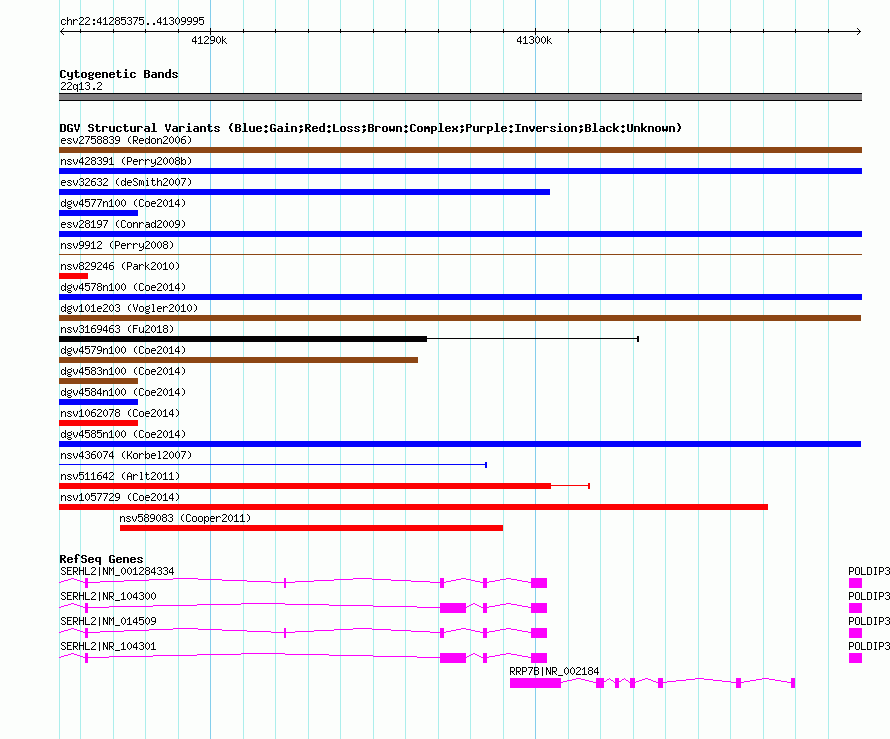Click the red nsv1057729 loss bar
The image size is (890, 739).
click(x=413, y=507)
